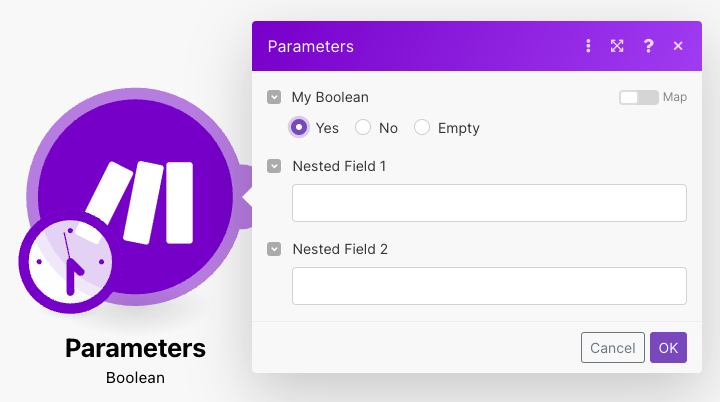
Task: Click the Cancel button
Action: (612, 348)
